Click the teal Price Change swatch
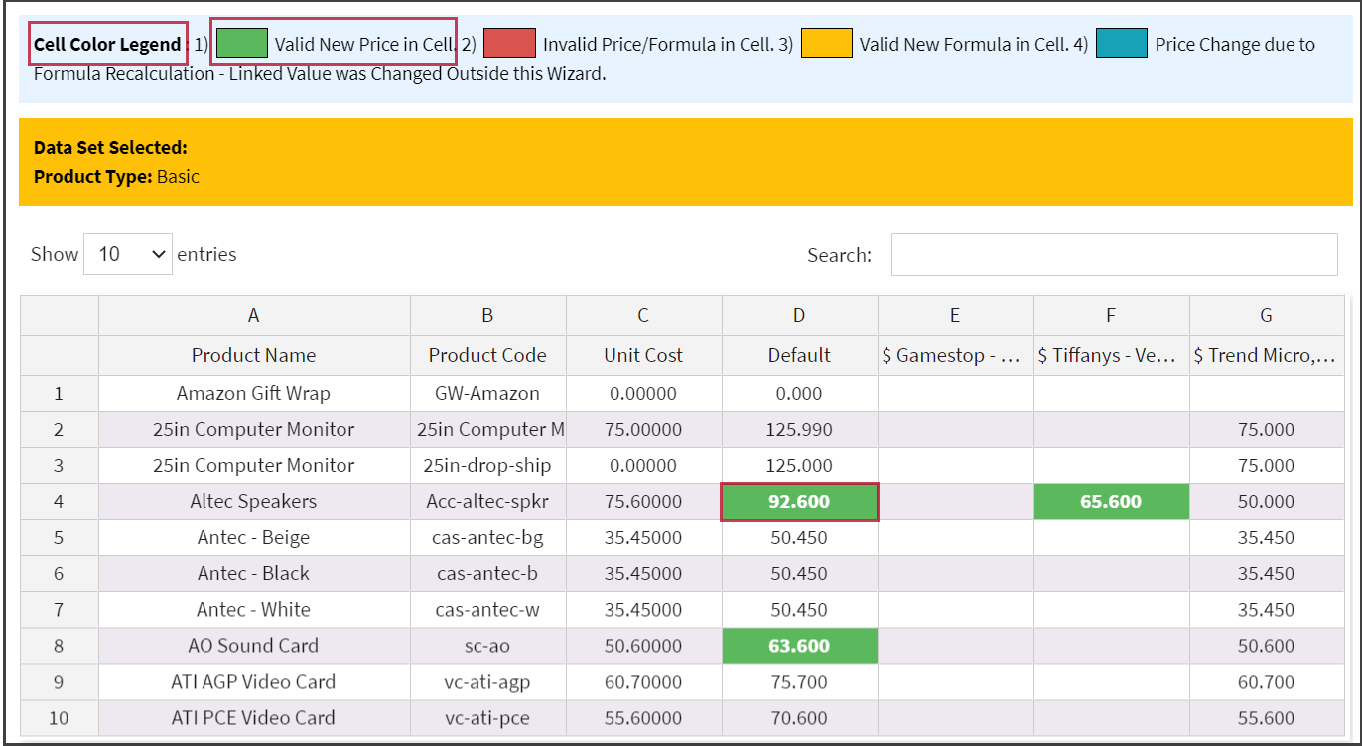 (1122, 43)
